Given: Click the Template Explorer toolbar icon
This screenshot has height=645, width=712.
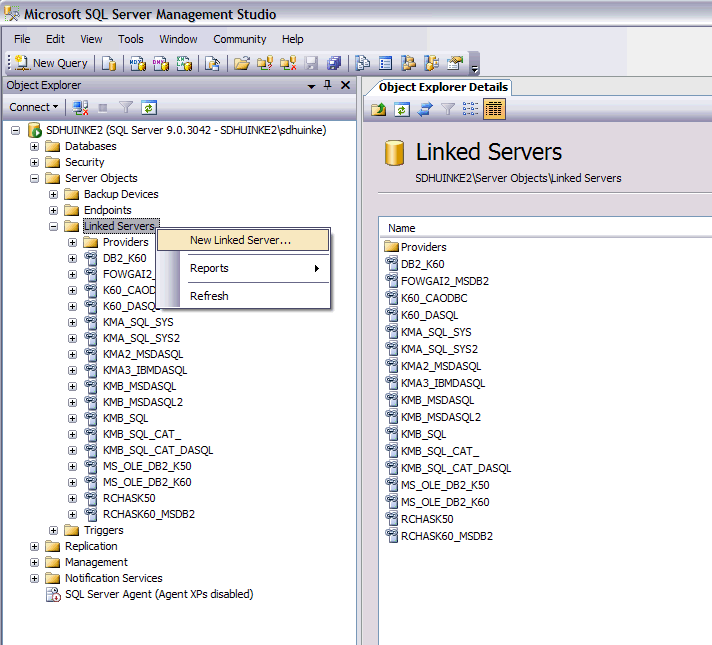Looking at the screenshot, I should coord(431,63).
